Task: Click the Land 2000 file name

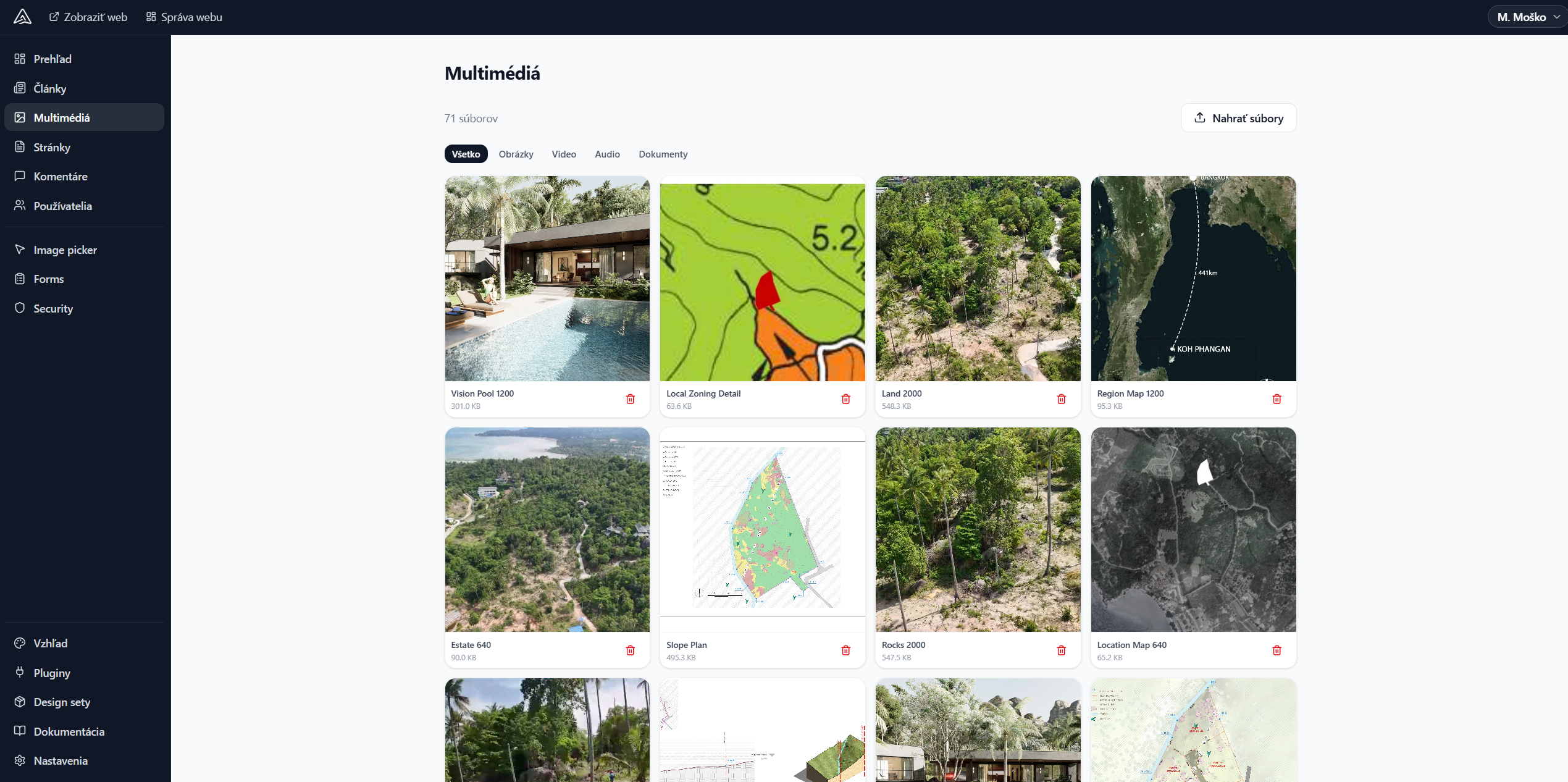Action: click(902, 393)
